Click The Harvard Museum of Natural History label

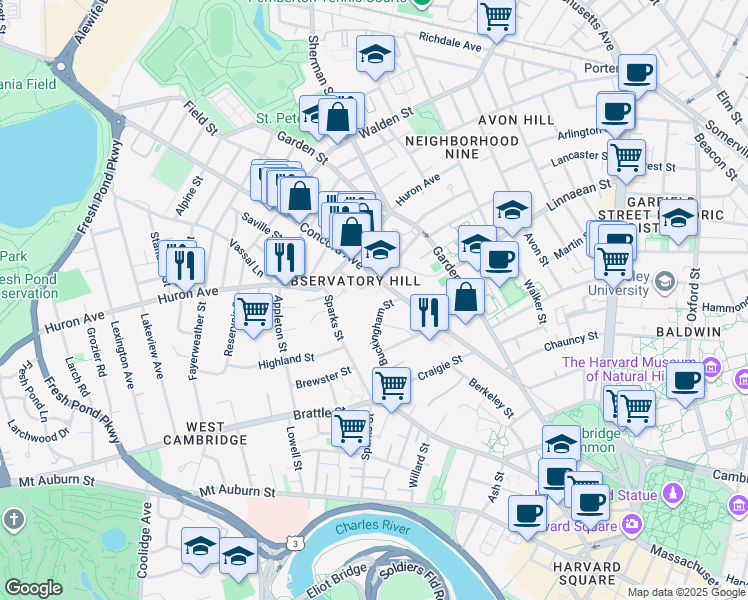[x=629, y=369]
